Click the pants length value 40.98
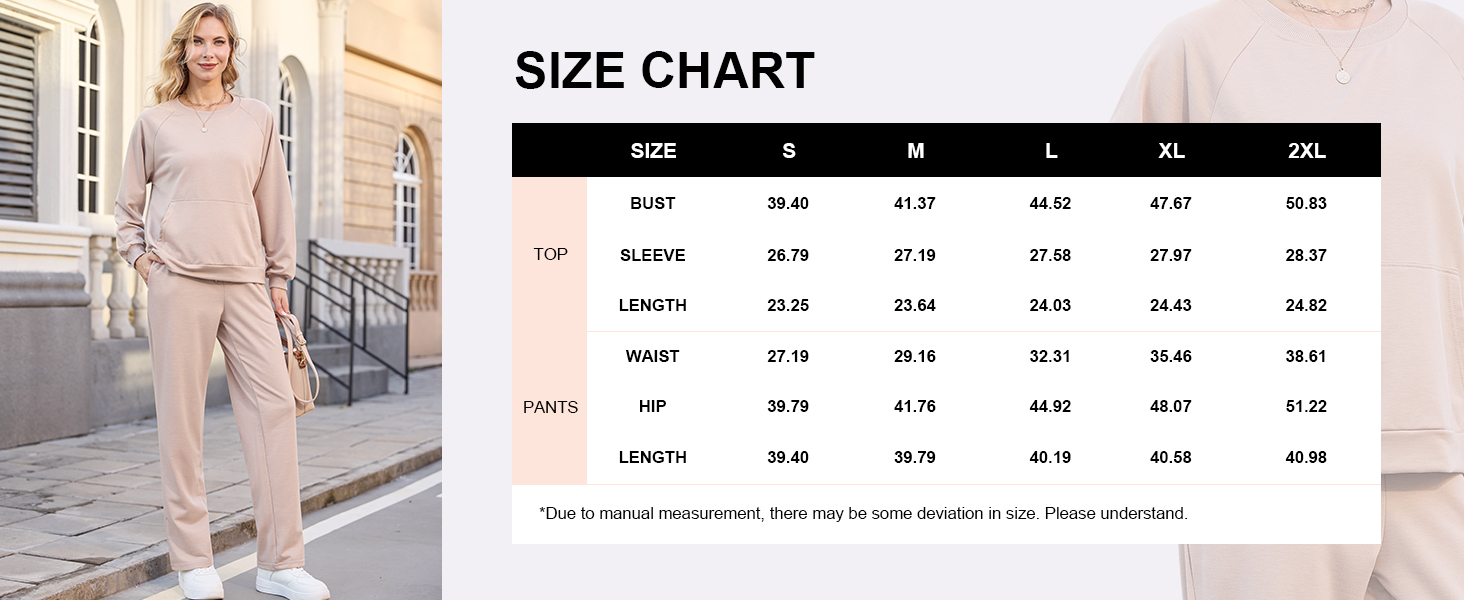 point(1306,457)
